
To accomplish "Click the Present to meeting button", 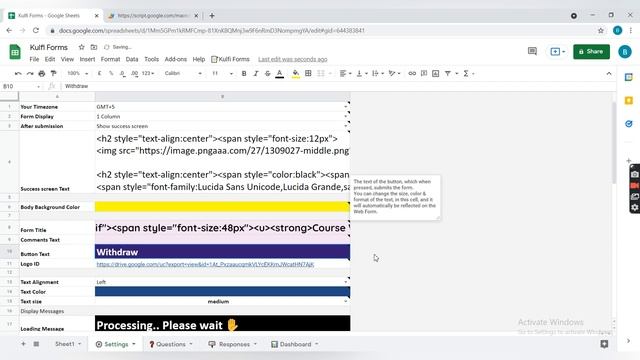I will [558, 51].
